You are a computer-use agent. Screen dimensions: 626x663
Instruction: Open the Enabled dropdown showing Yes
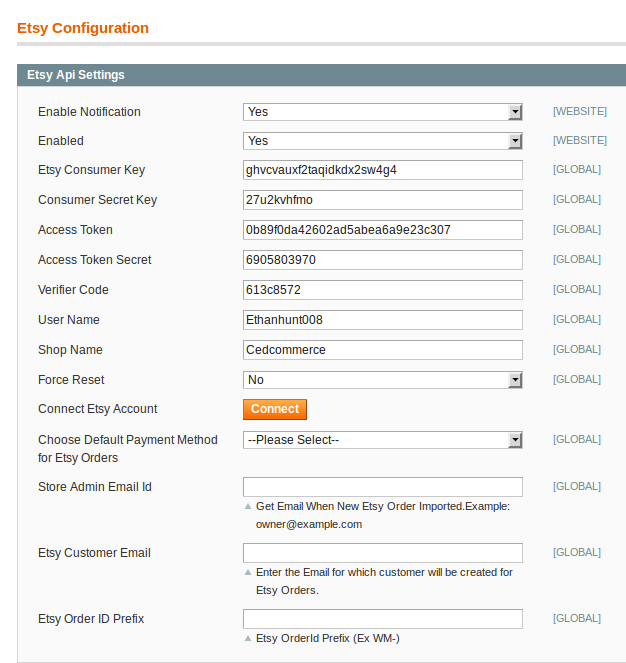pyautogui.click(x=383, y=141)
